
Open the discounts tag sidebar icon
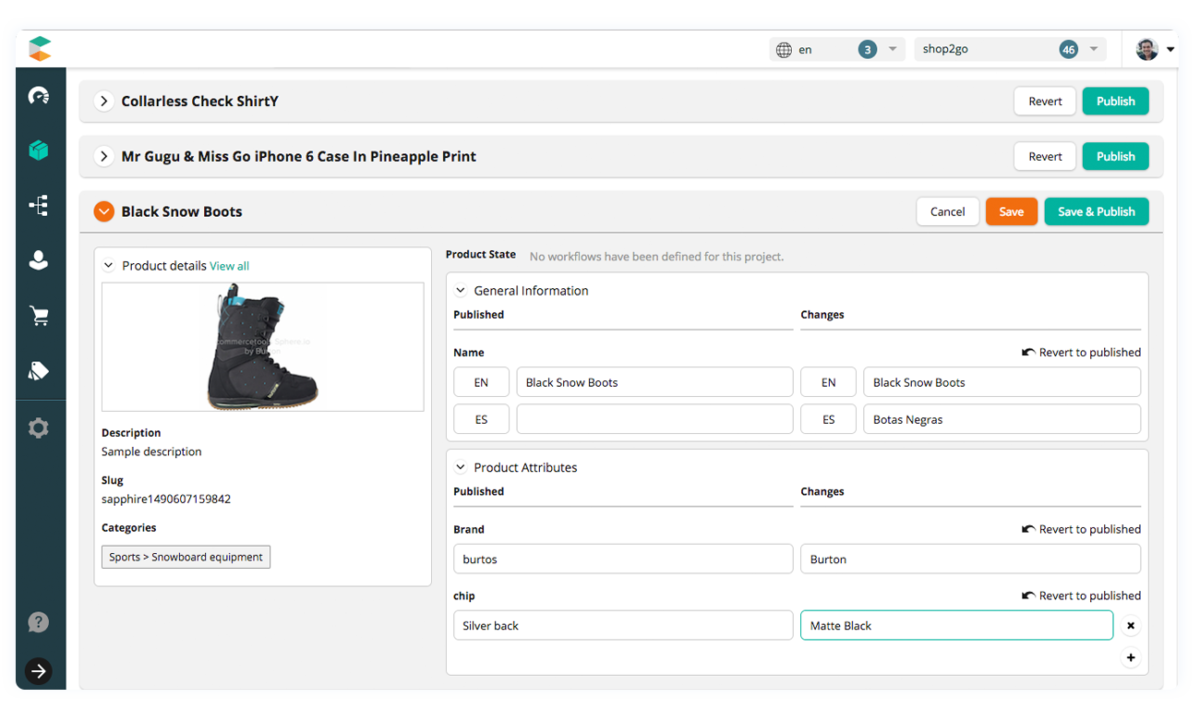click(39, 371)
